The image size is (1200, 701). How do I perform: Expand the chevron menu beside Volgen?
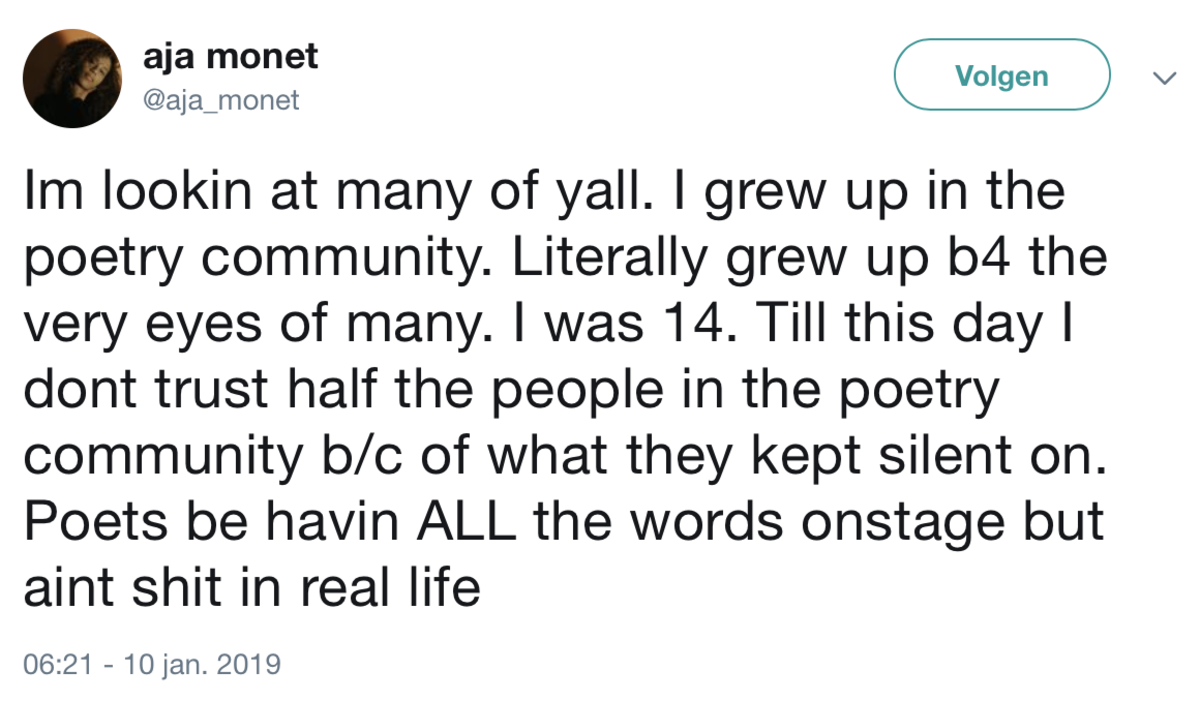click(x=1163, y=77)
